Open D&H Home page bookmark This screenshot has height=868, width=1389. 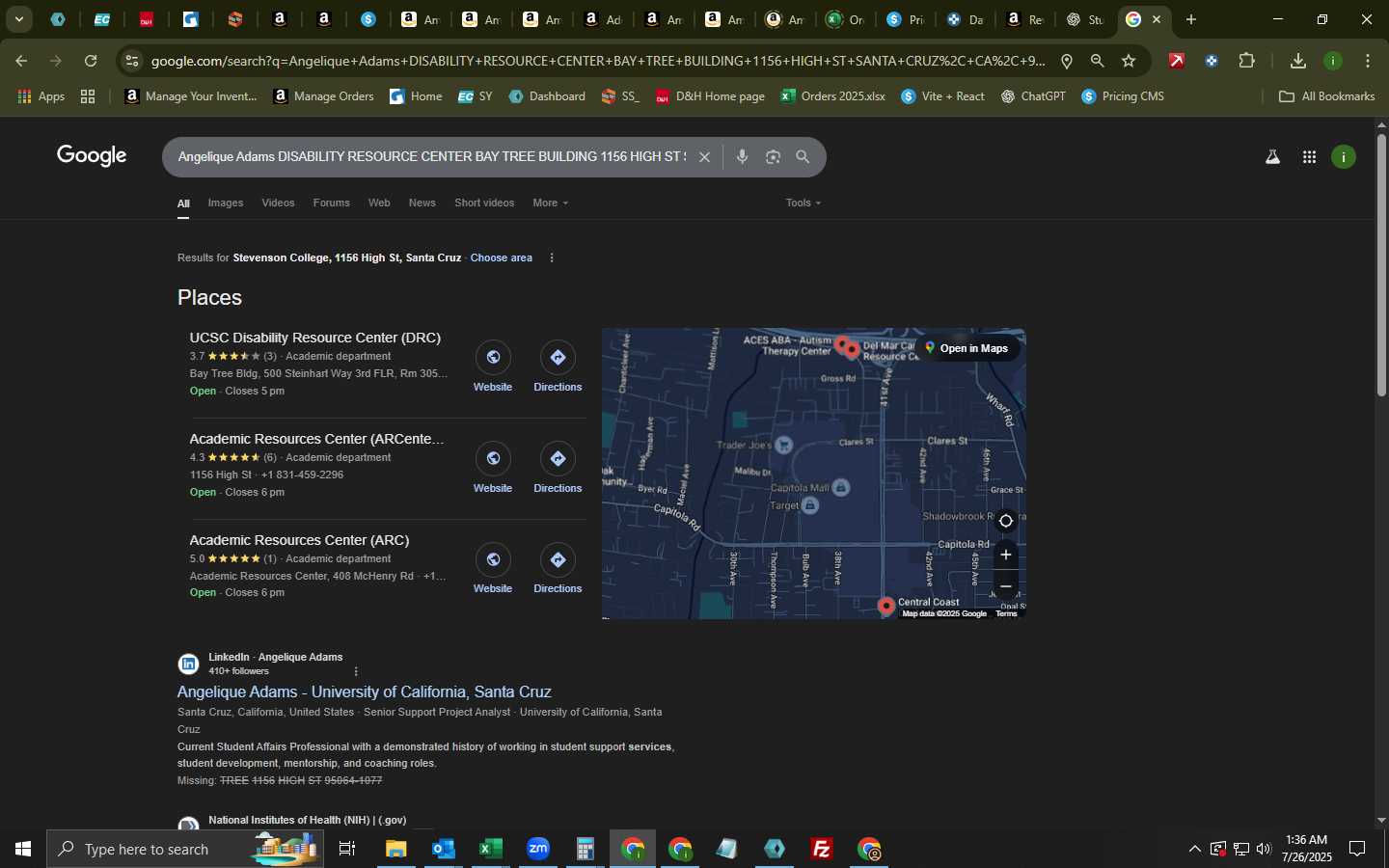(x=710, y=96)
